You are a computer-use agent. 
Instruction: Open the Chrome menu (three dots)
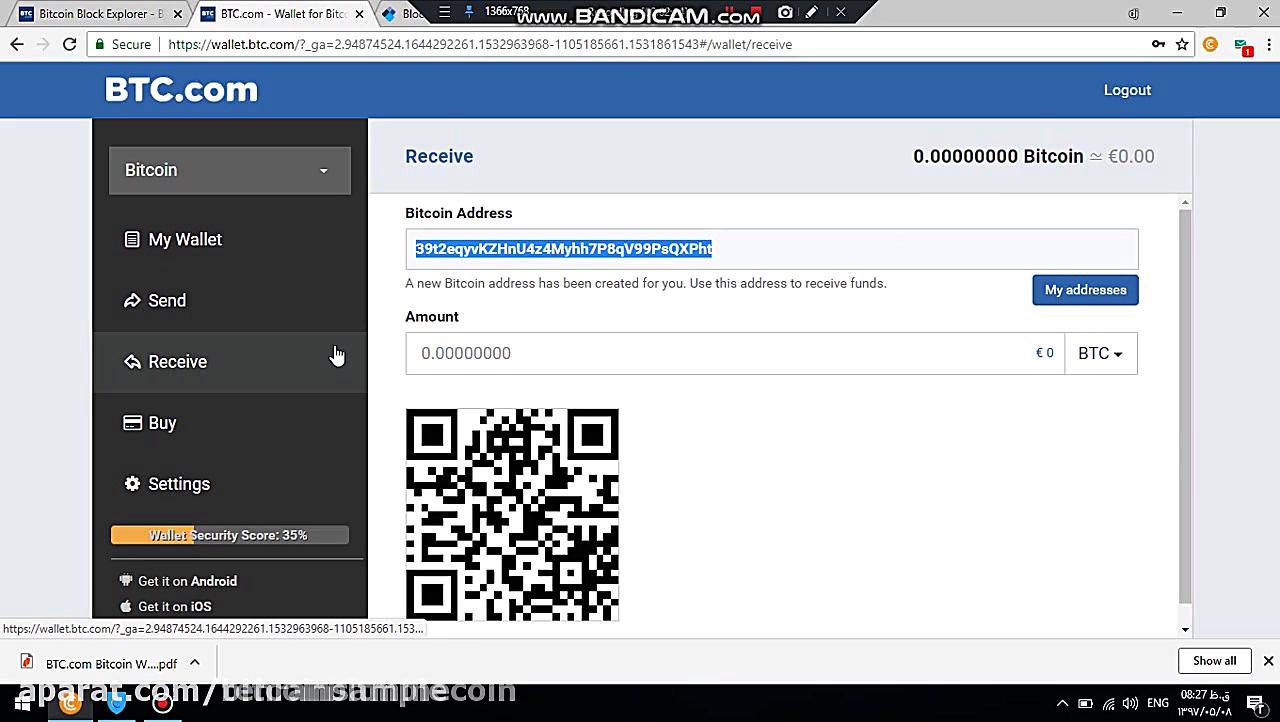pyautogui.click(x=1268, y=44)
